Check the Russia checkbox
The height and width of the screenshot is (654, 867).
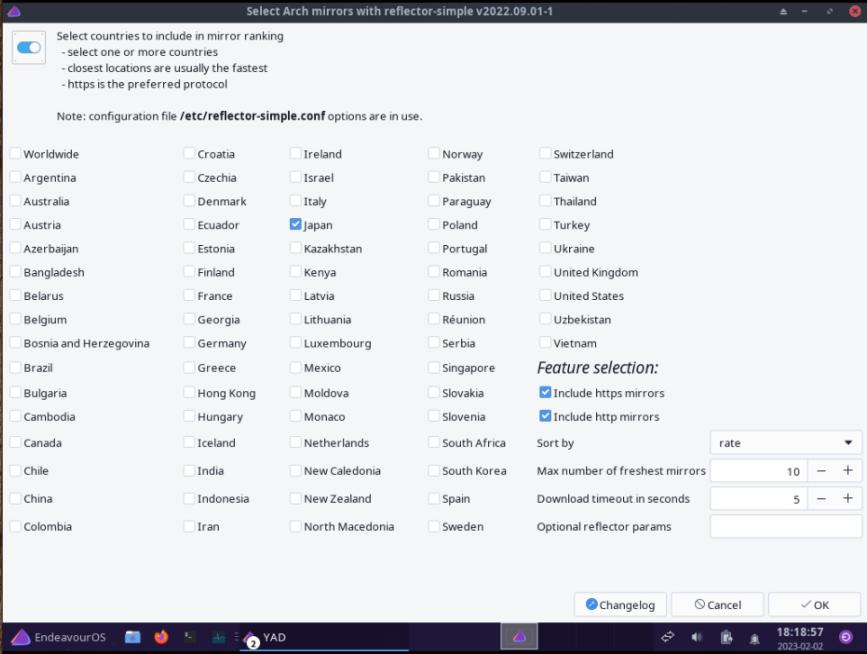click(434, 295)
